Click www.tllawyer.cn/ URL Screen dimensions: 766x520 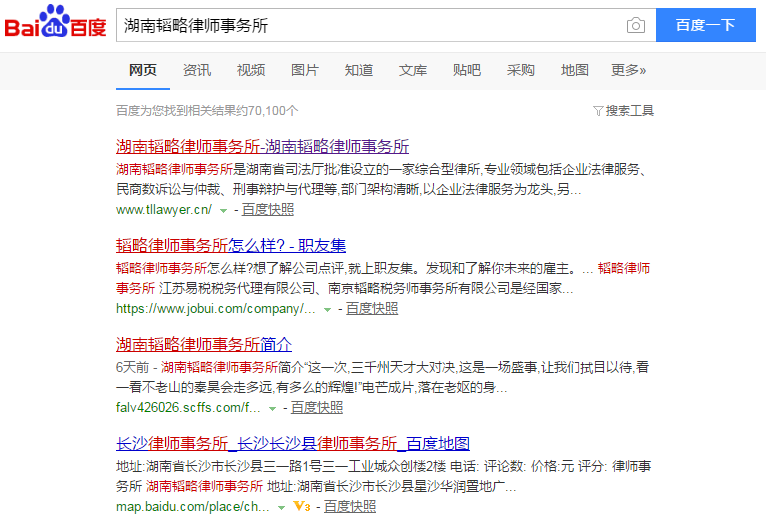point(164,210)
